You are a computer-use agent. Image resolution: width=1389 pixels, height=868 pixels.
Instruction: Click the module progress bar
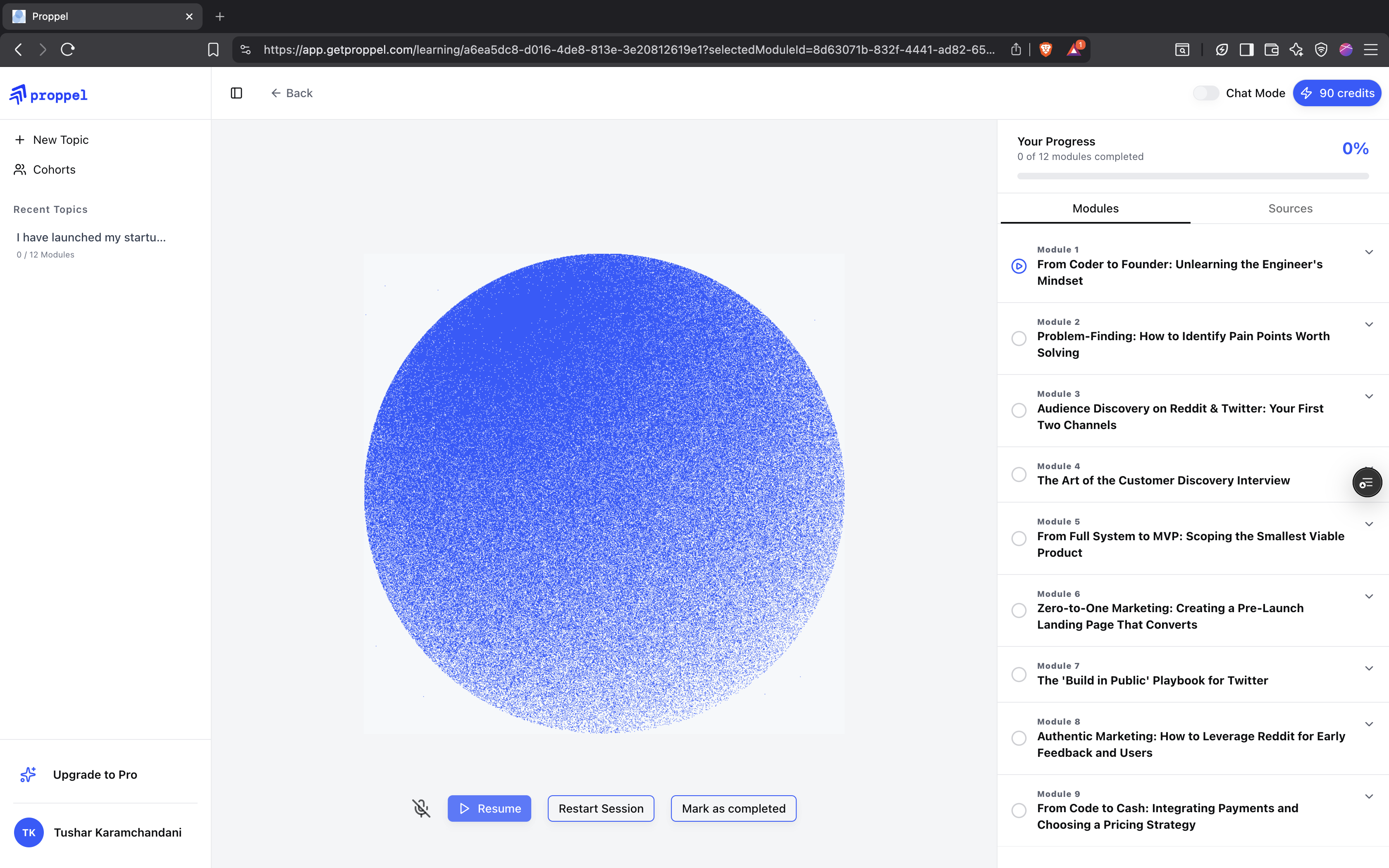pos(1193,176)
